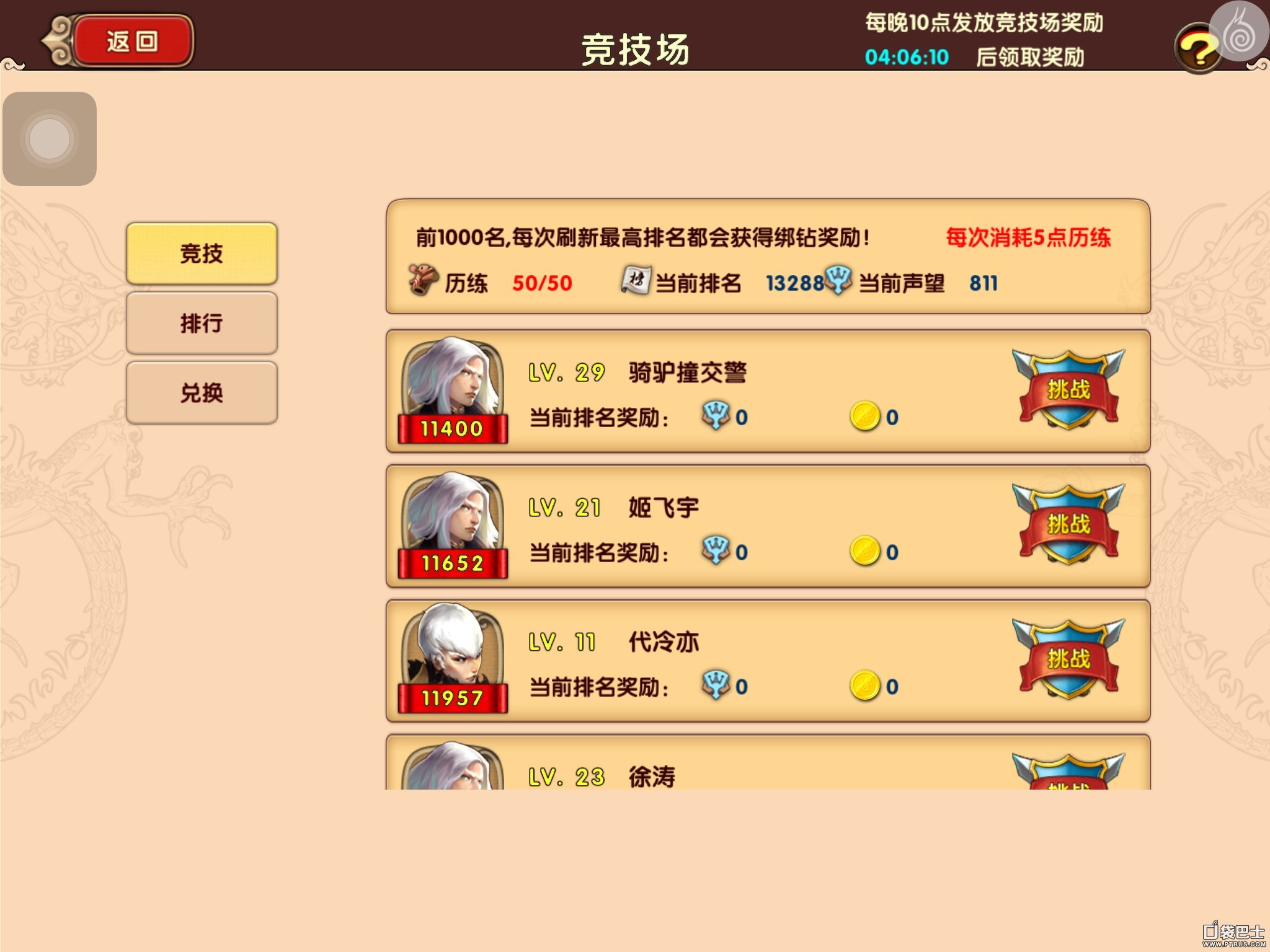
Task: Tap the AssistiveTouch floating button
Action: pos(50,139)
